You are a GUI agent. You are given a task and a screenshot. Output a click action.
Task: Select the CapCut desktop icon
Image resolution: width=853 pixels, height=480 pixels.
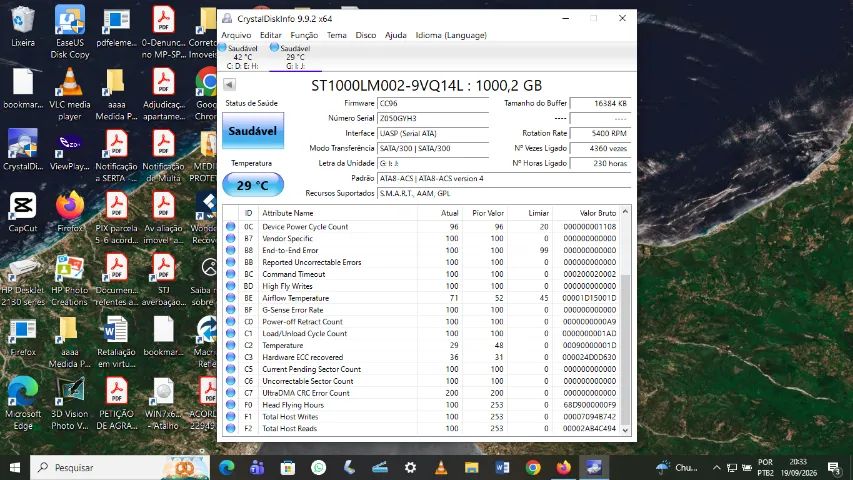pos(23,212)
